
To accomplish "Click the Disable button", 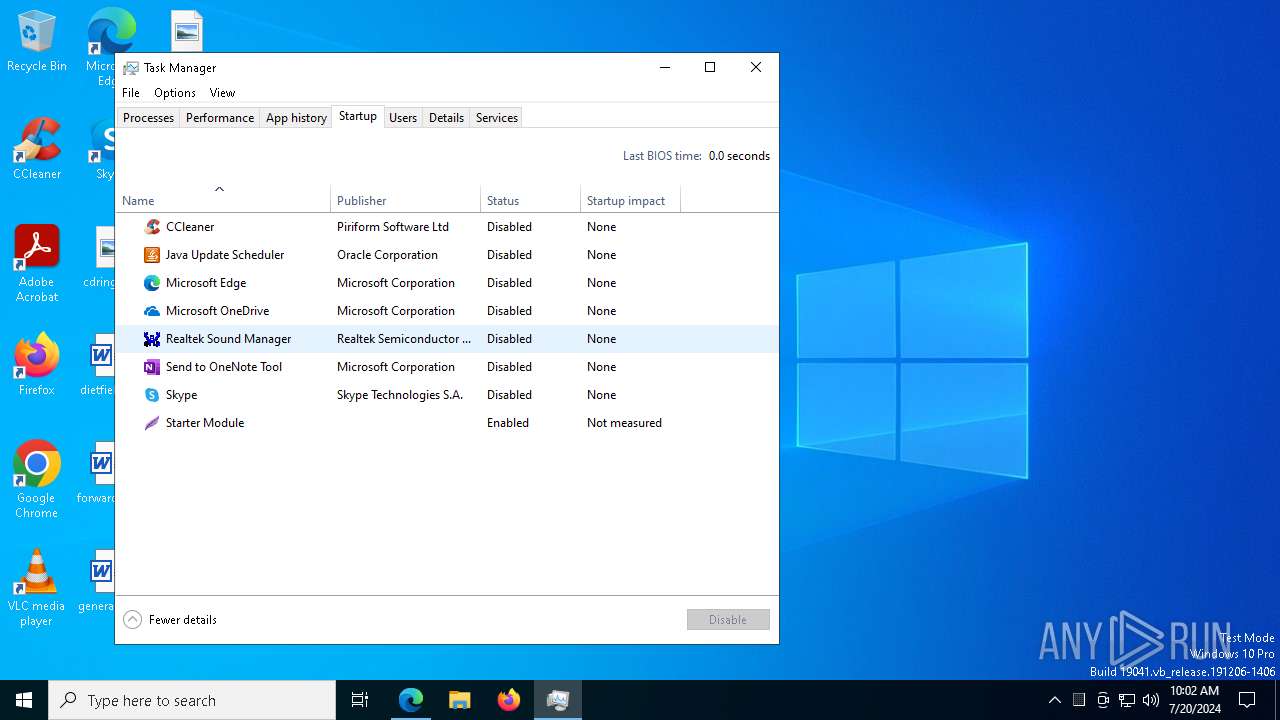I will pos(728,620).
